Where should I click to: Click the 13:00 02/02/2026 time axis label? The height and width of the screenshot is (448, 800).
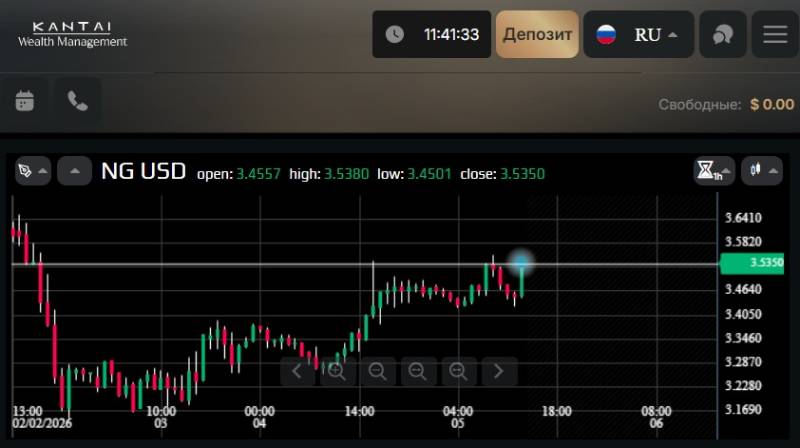42,417
